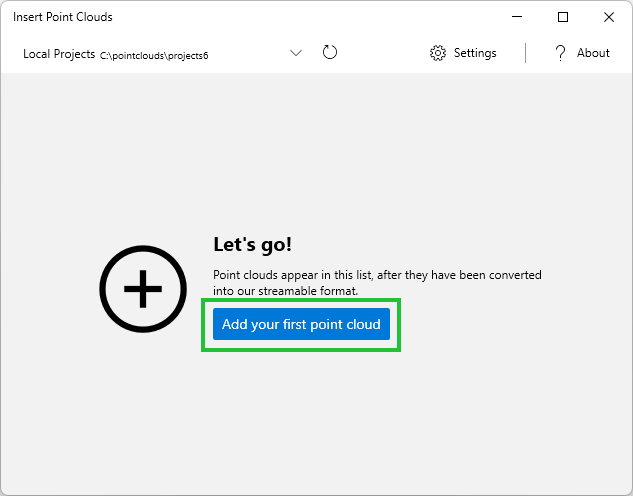Screen dimensions: 633x496
Task: Maximize the Insert Point Clouds window
Action: click(563, 17)
